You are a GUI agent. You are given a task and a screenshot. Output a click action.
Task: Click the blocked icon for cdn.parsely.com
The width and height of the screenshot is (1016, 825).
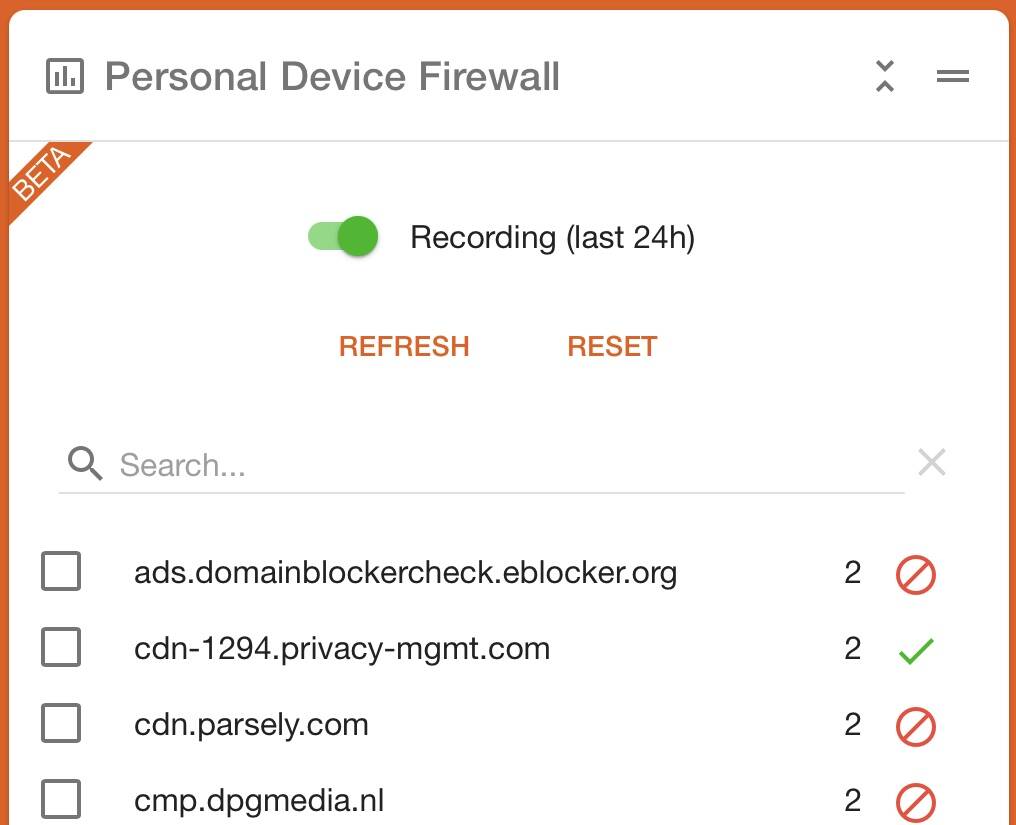tap(916, 726)
